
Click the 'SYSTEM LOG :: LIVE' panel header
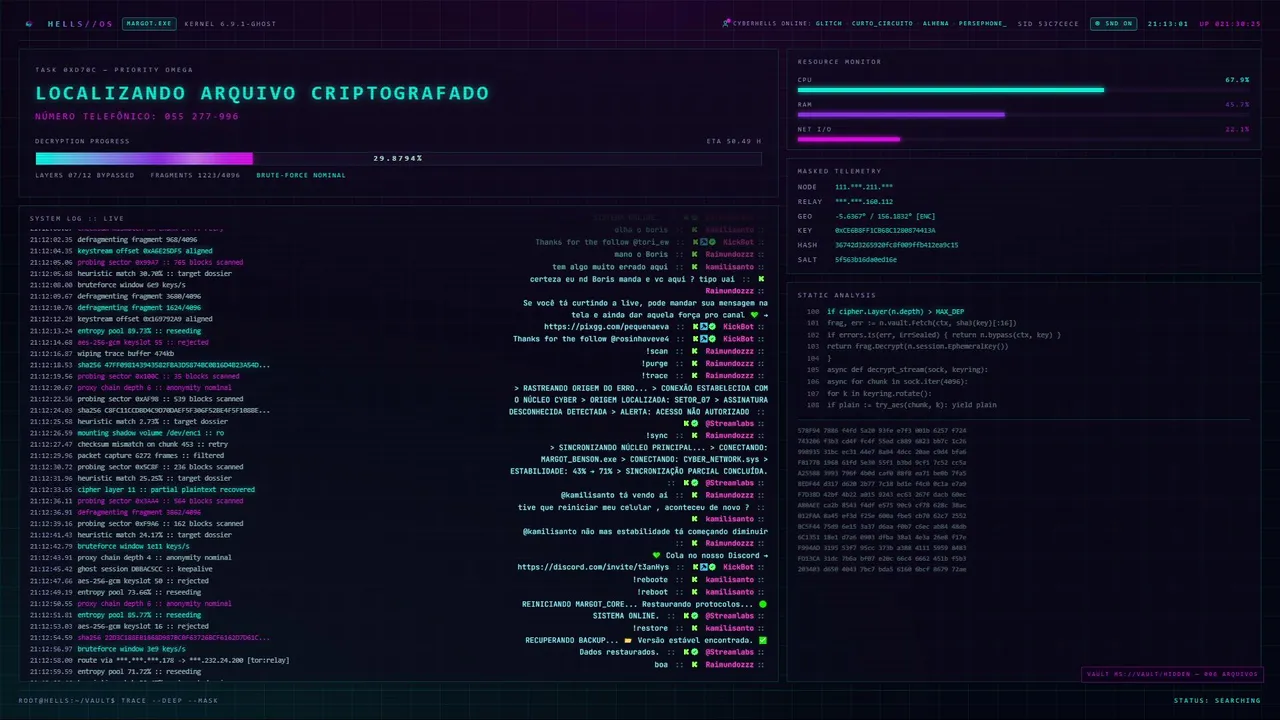(x=76, y=218)
